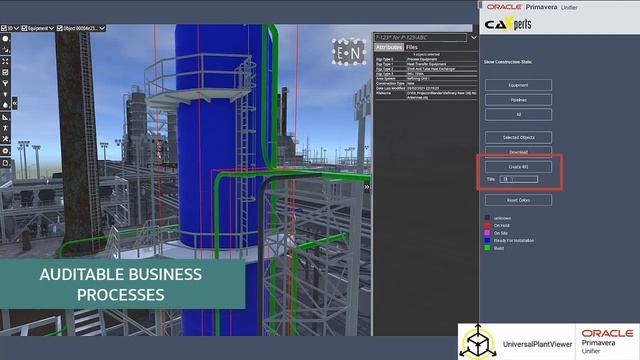The height and width of the screenshot is (360, 640).
Task: Click the All button
Action: pyautogui.click(x=518, y=115)
